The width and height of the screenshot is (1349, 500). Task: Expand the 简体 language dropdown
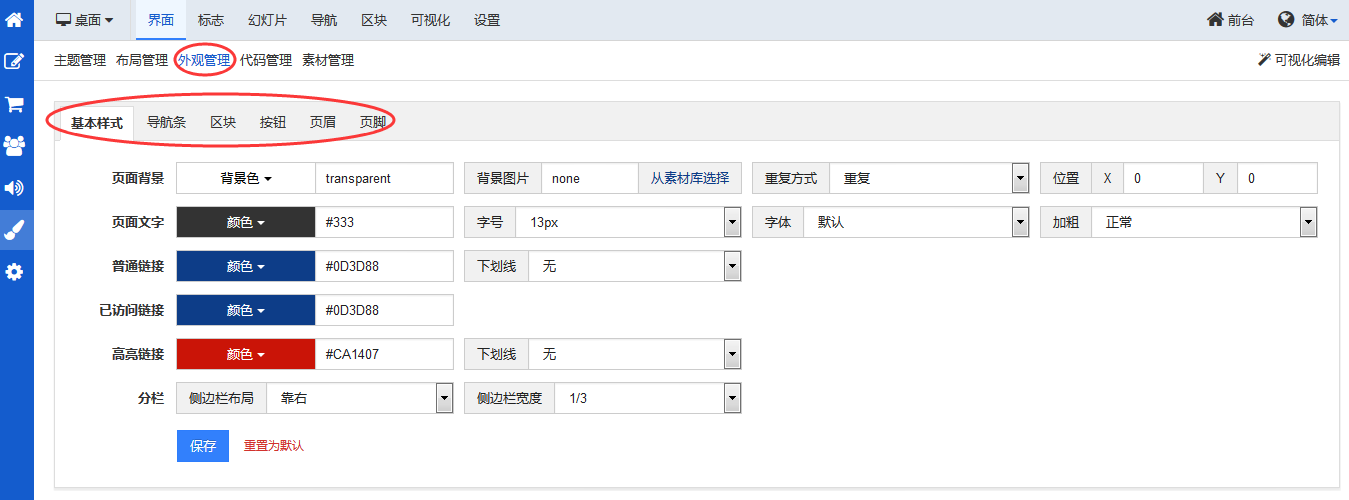pyautogui.click(x=1308, y=20)
